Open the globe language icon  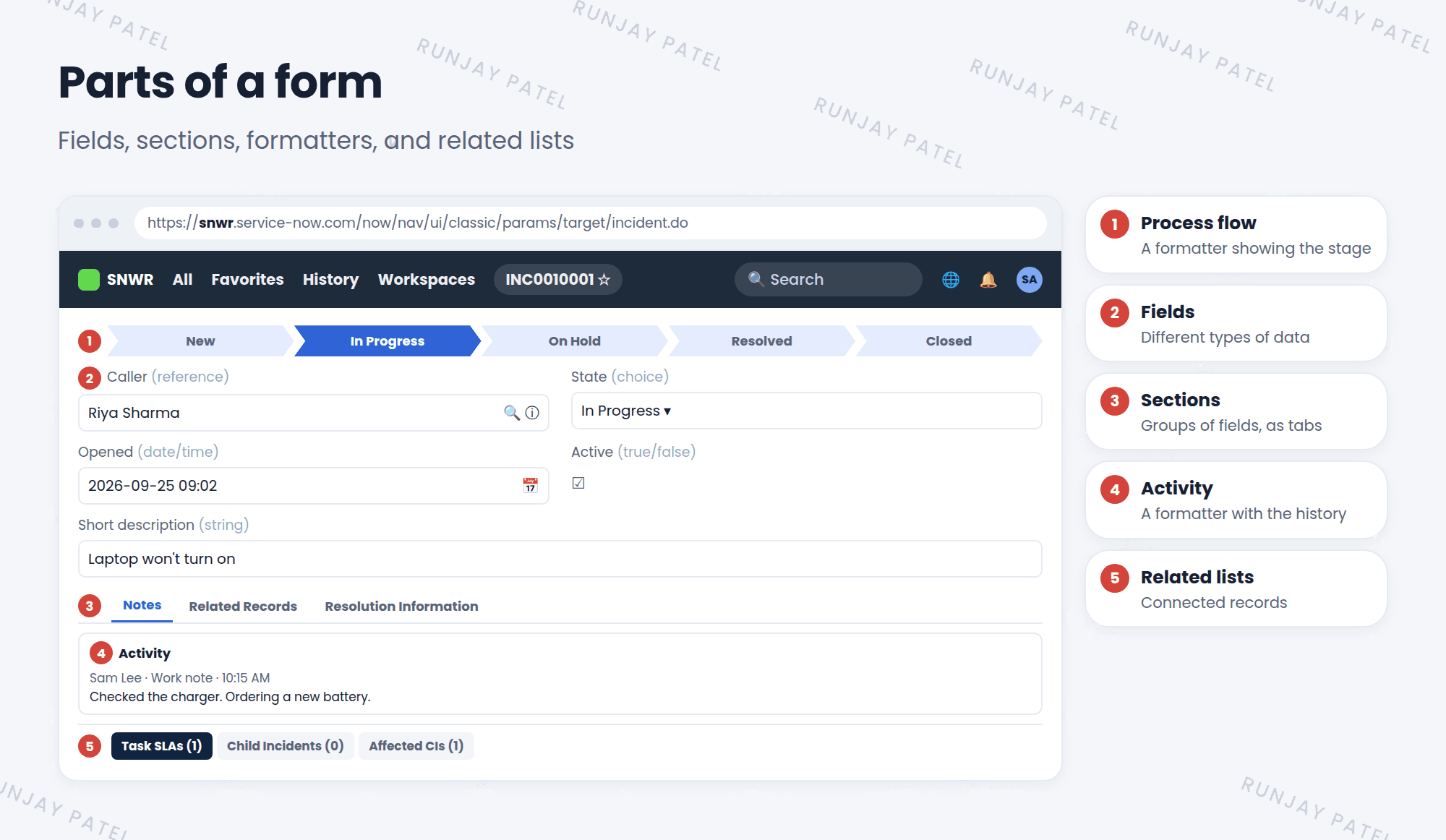tap(951, 280)
